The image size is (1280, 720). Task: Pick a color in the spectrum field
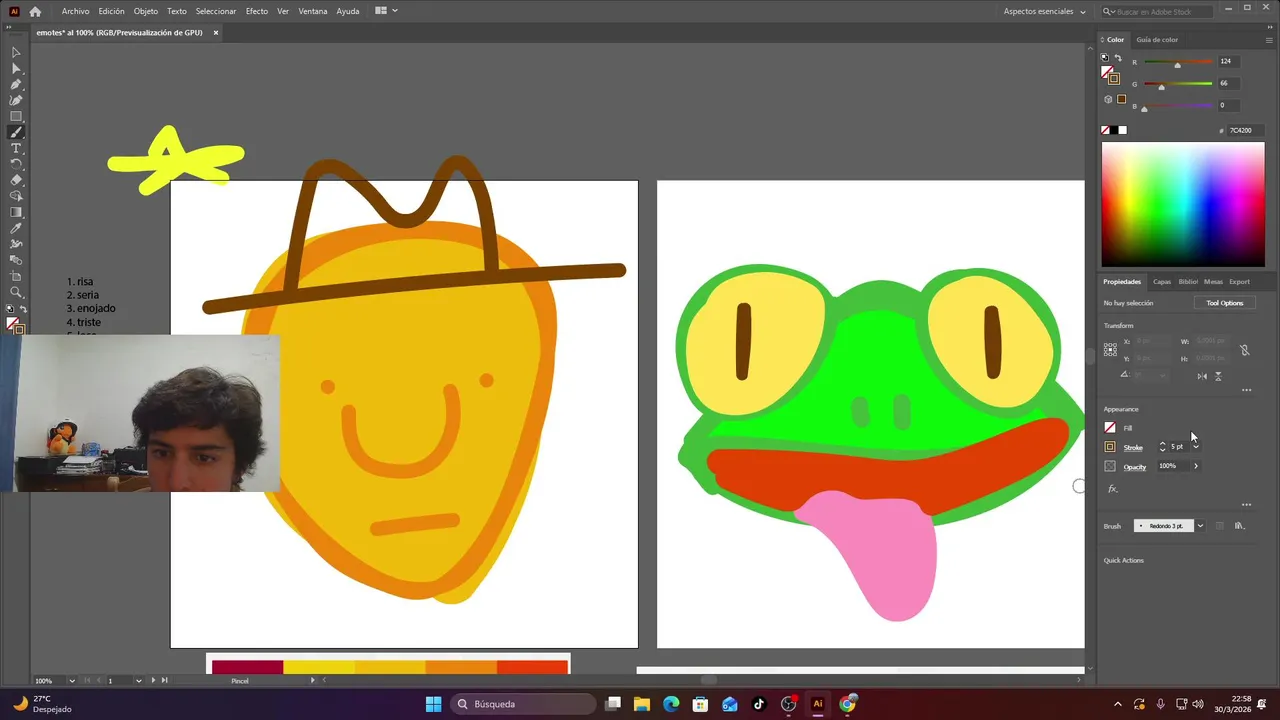click(1183, 204)
